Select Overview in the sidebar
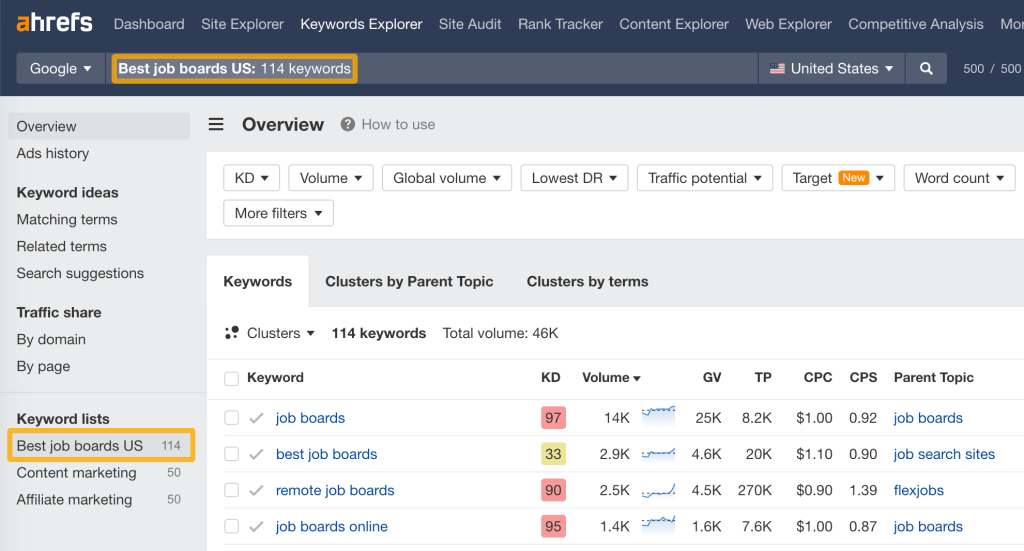 [x=99, y=126]
